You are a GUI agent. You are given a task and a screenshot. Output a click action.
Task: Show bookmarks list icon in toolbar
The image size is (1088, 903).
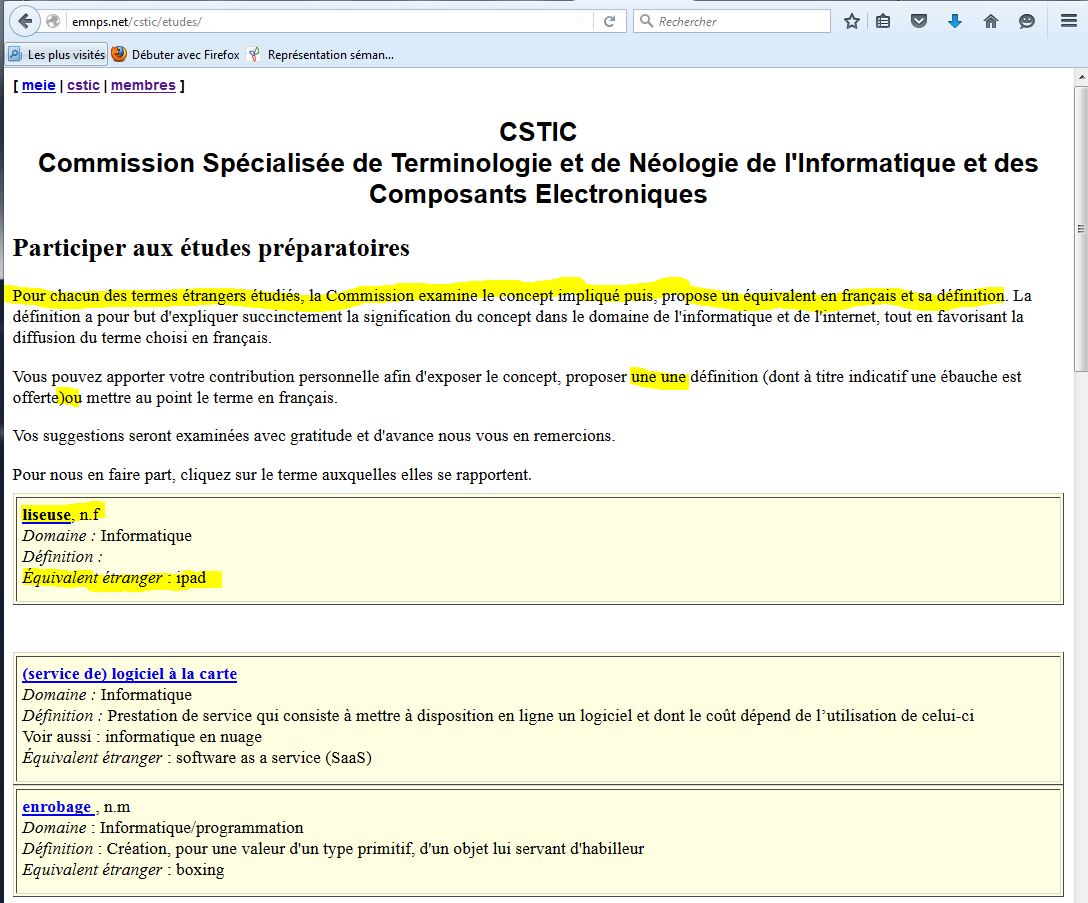(x=883, y=21)
